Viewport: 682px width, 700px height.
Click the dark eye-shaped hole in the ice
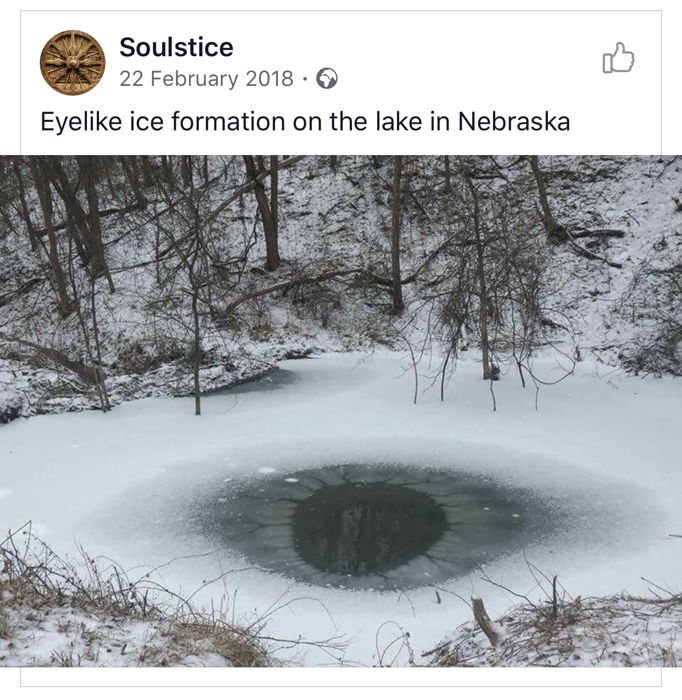point(370,527)
